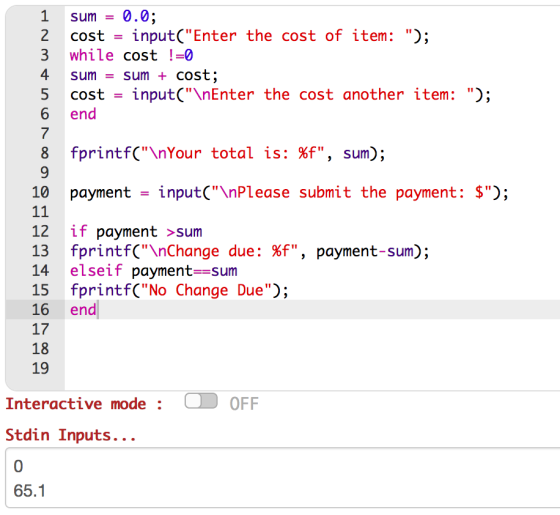Screen dimensions: 560x515
Task: Click the 'Stdin Inputs...' heading
Action: point(71,435)
